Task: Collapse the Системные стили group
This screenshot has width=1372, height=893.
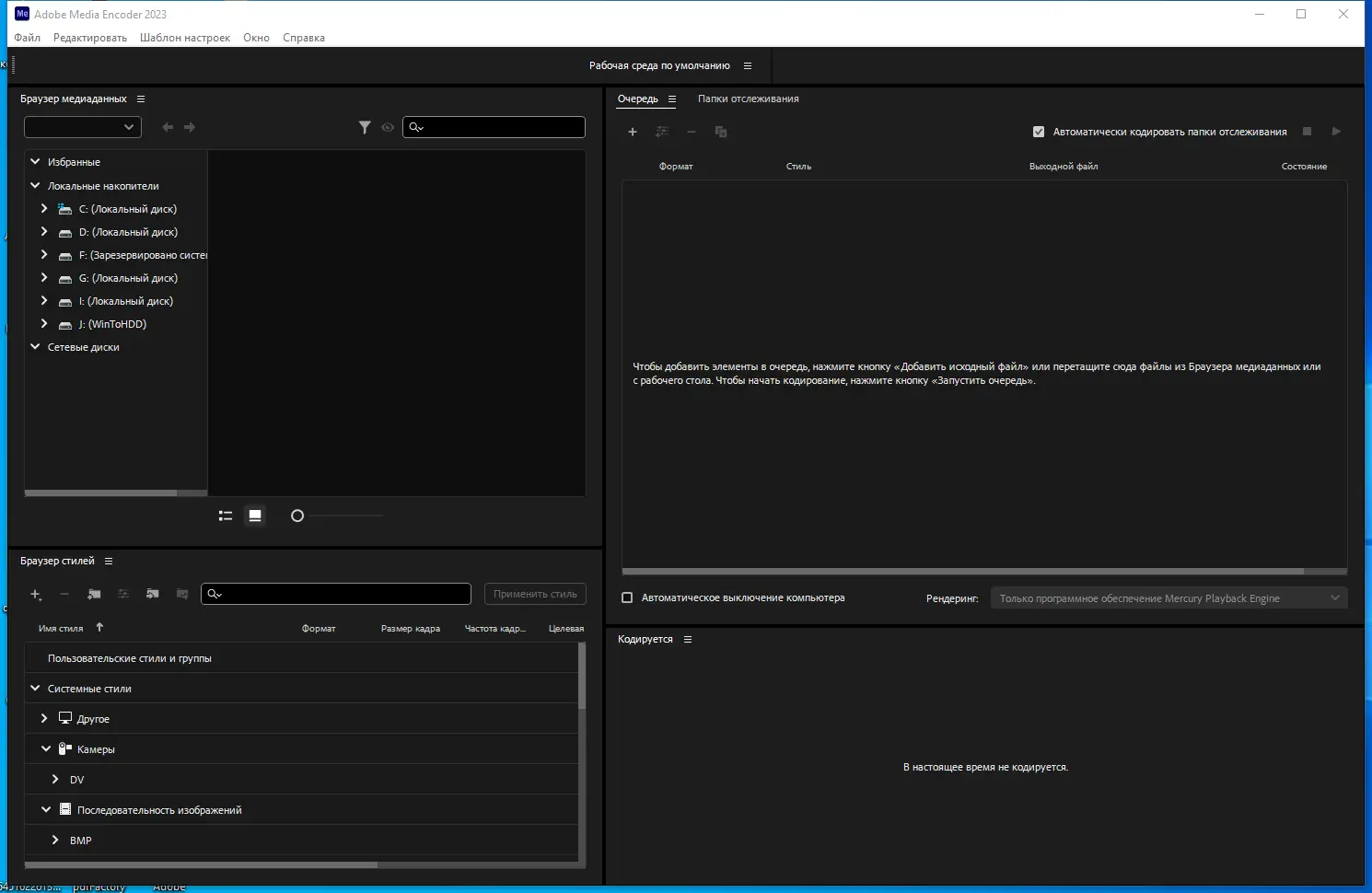Action: pyautogui.click(x=35, y=688)
